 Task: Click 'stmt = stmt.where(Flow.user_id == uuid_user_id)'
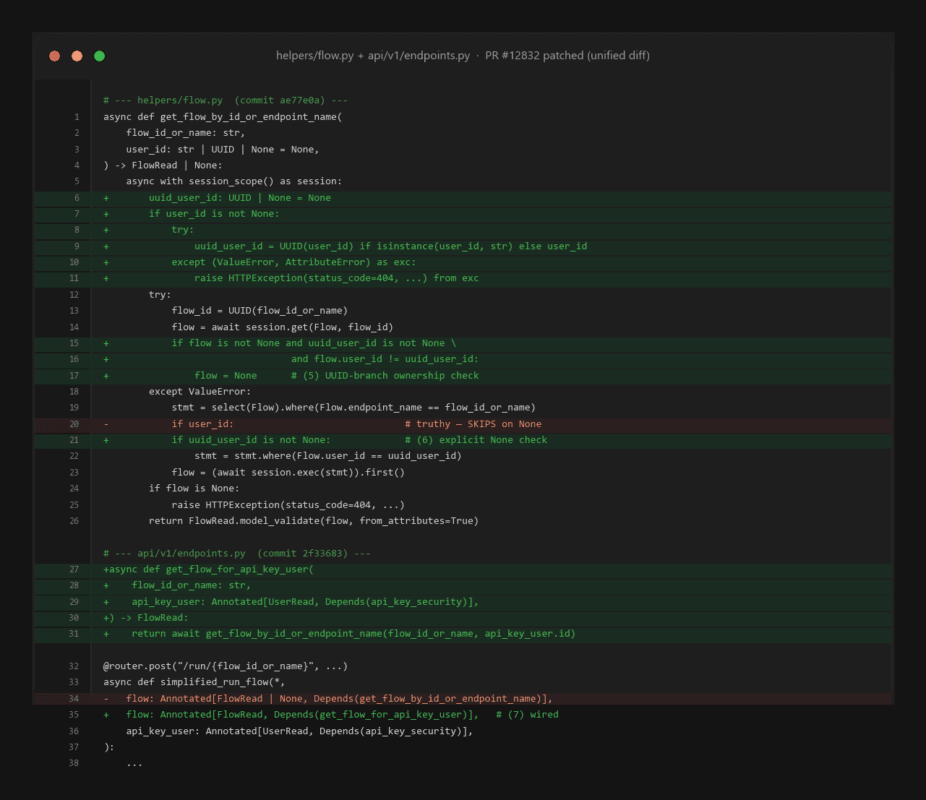point(328,456)
